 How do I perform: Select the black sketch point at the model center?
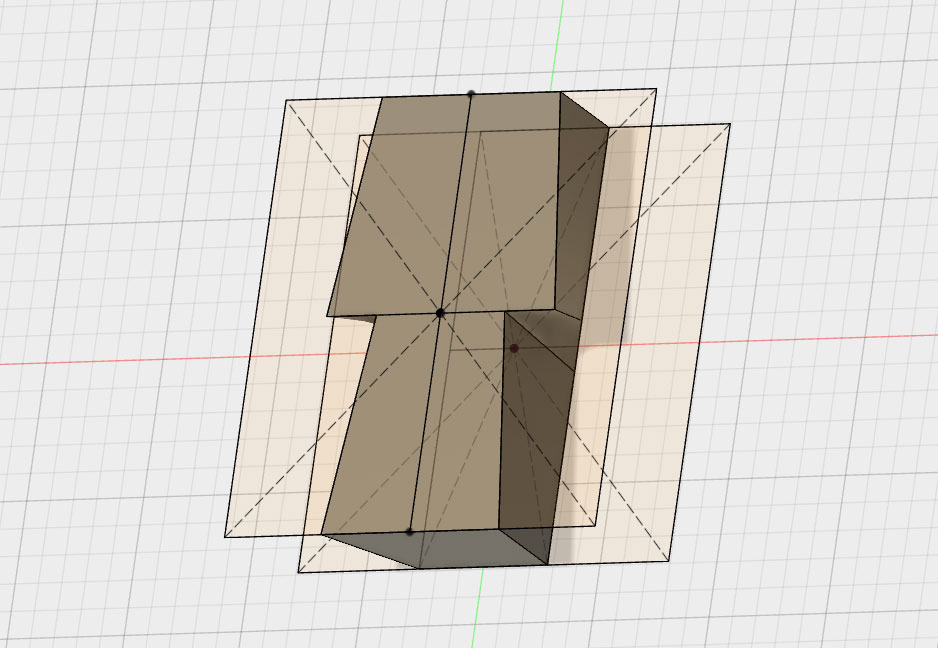(x=440, y=313)
